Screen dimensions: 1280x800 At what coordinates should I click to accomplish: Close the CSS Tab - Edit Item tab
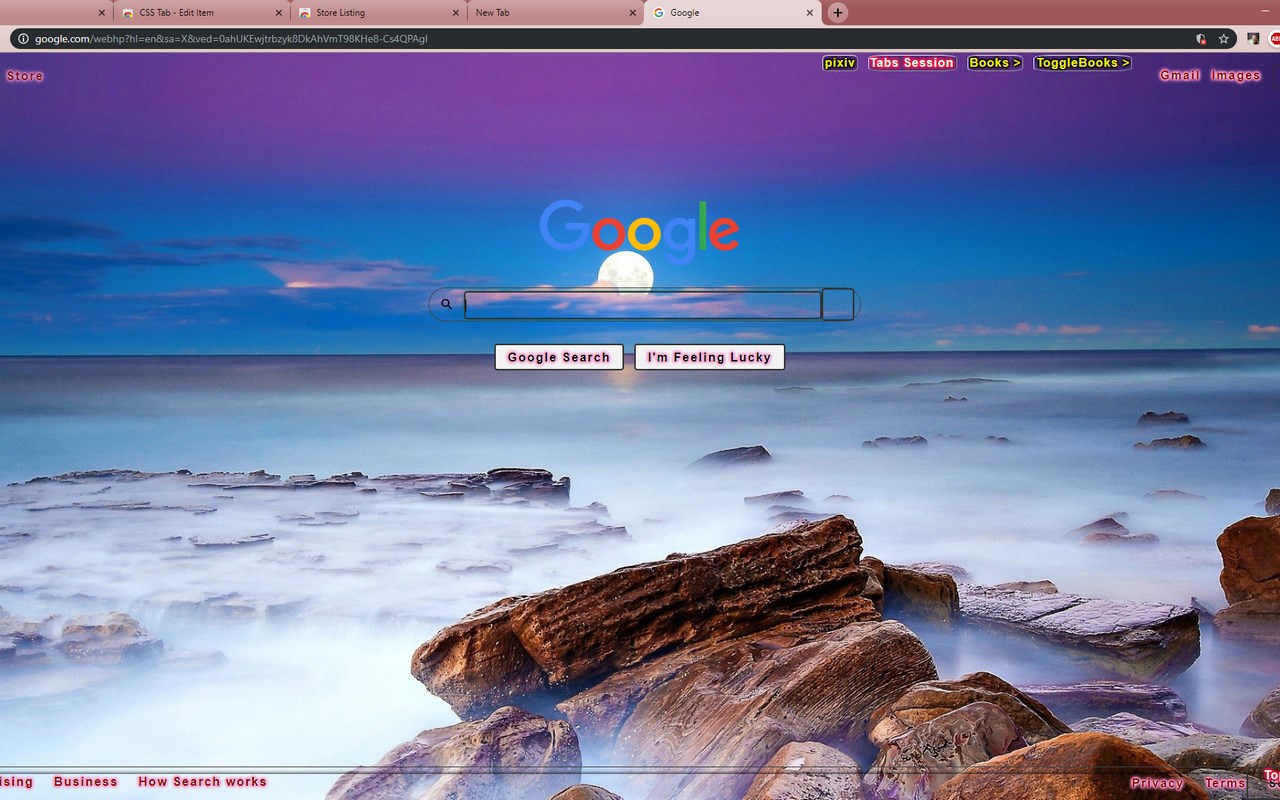click(x=279, y=13)
